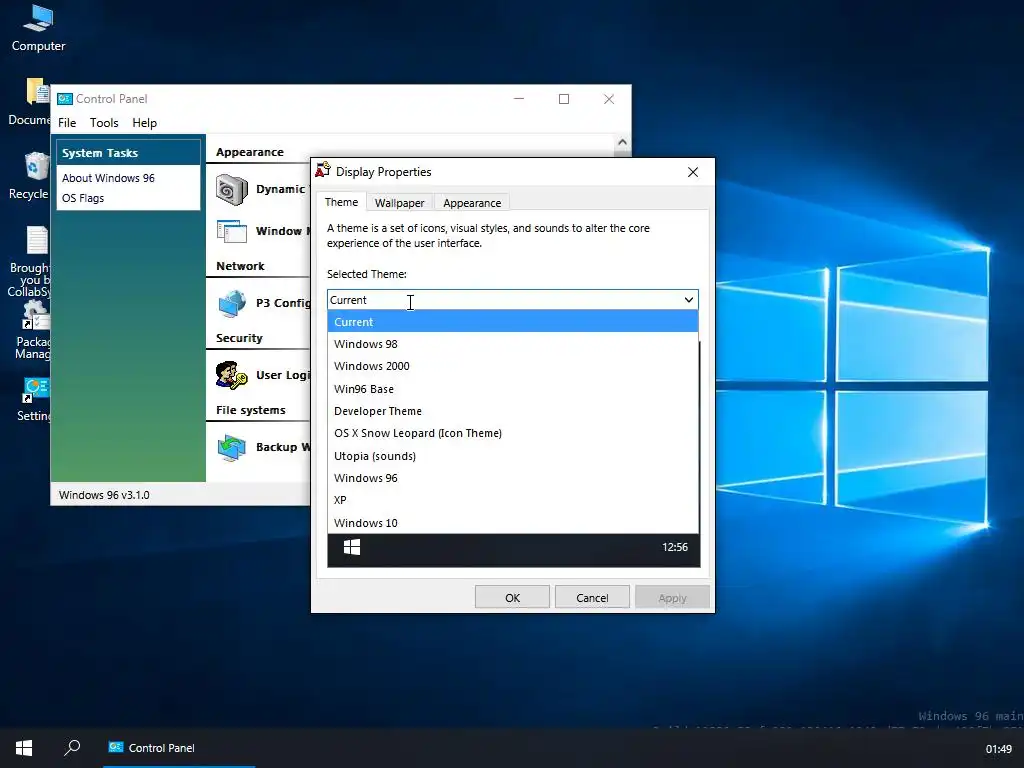The image size is (1024, 768).
Task: Click the User Login icon in Control Panel
Action: tap(232, 376)
